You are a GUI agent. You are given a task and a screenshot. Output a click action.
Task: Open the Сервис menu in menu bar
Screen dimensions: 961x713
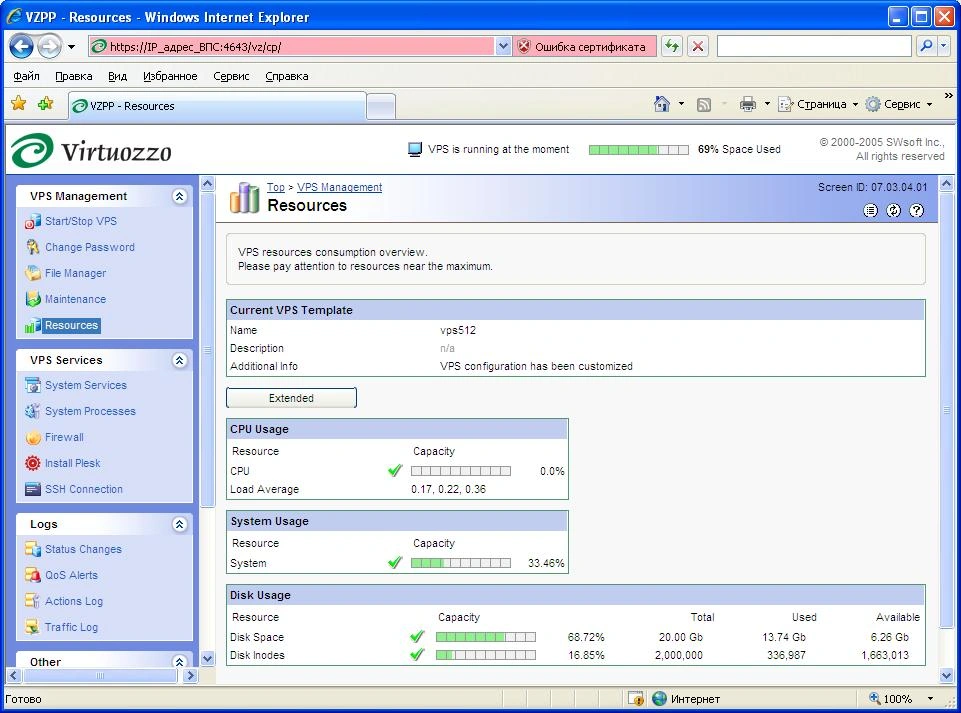click(x=231, y=76)
